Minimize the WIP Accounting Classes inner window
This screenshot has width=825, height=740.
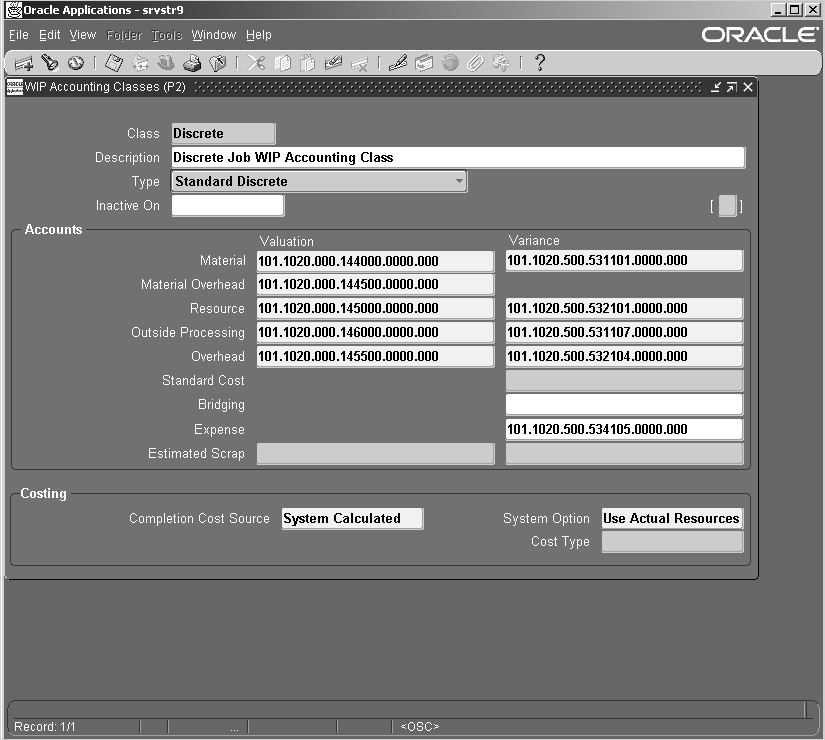(x=716, y=87)
